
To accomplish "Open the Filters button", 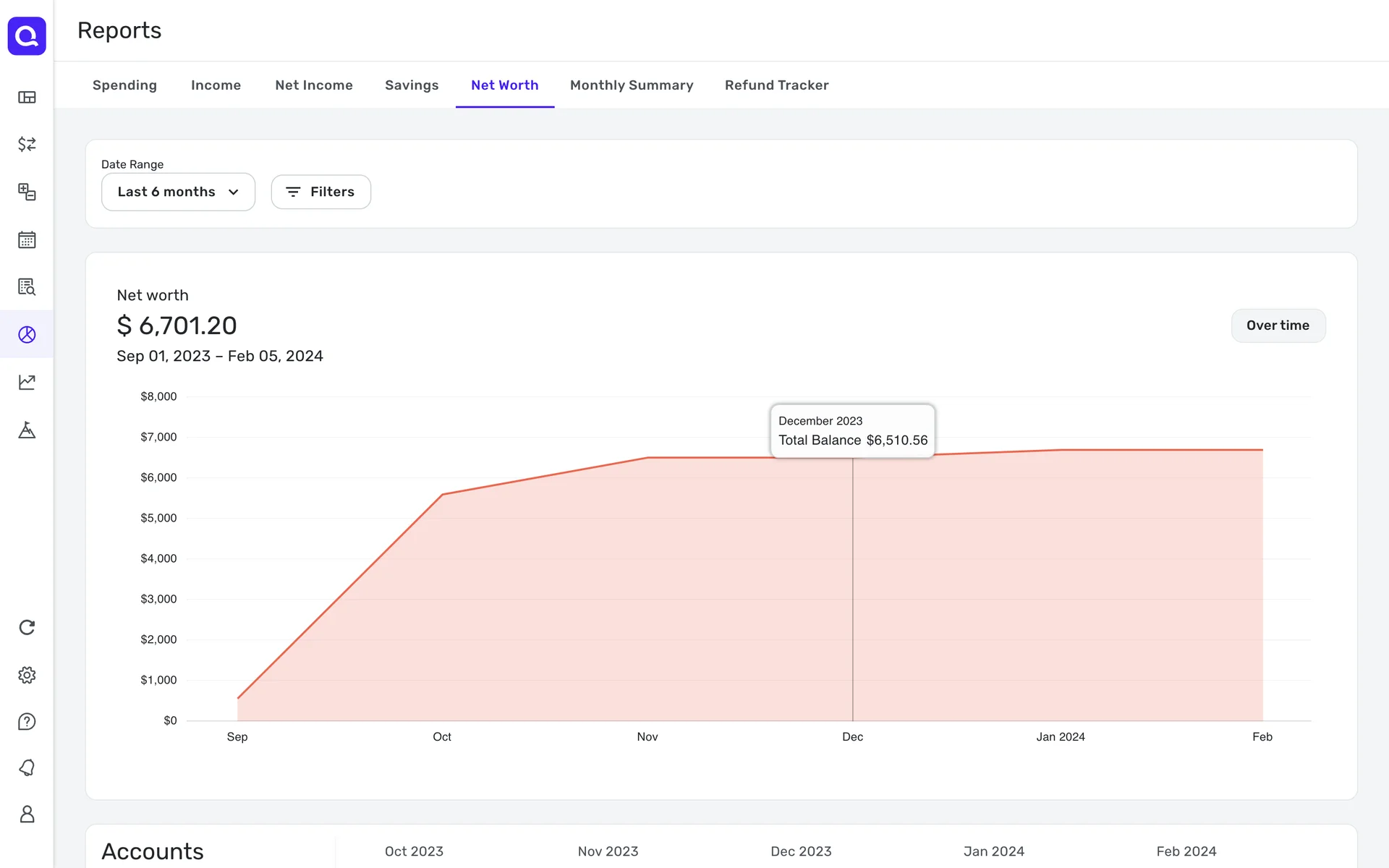I will 320,192.
